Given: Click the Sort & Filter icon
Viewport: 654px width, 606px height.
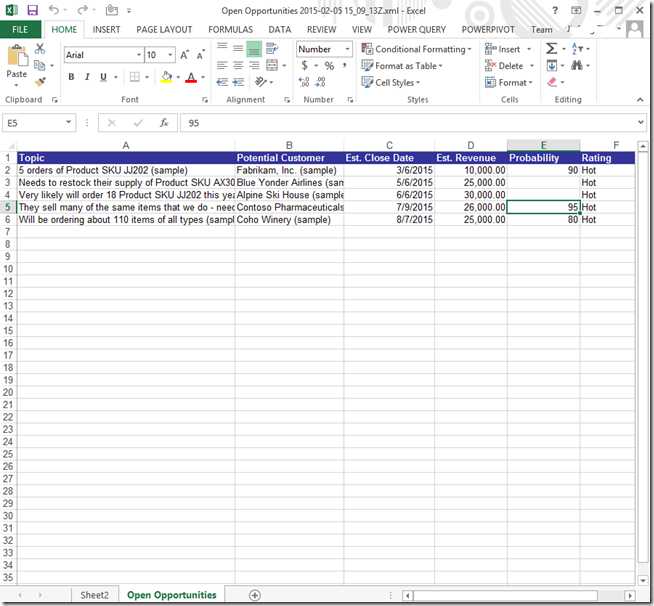Looking at the screenshot, I should point(577,48).
